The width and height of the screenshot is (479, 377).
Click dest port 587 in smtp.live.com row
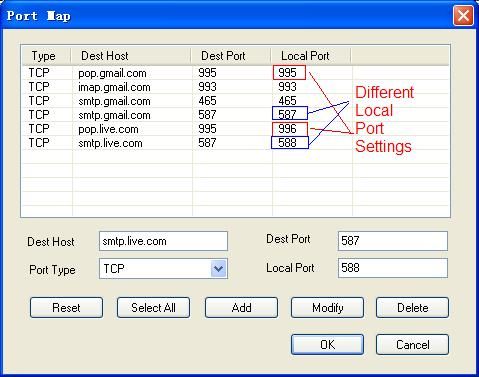[x=207, y=143]
